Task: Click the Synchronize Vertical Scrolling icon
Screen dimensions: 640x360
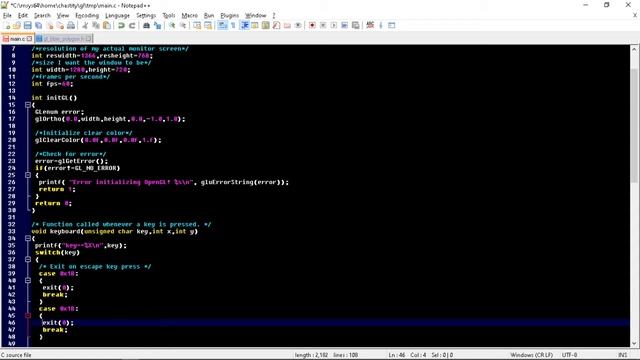Action: (197, 25)
